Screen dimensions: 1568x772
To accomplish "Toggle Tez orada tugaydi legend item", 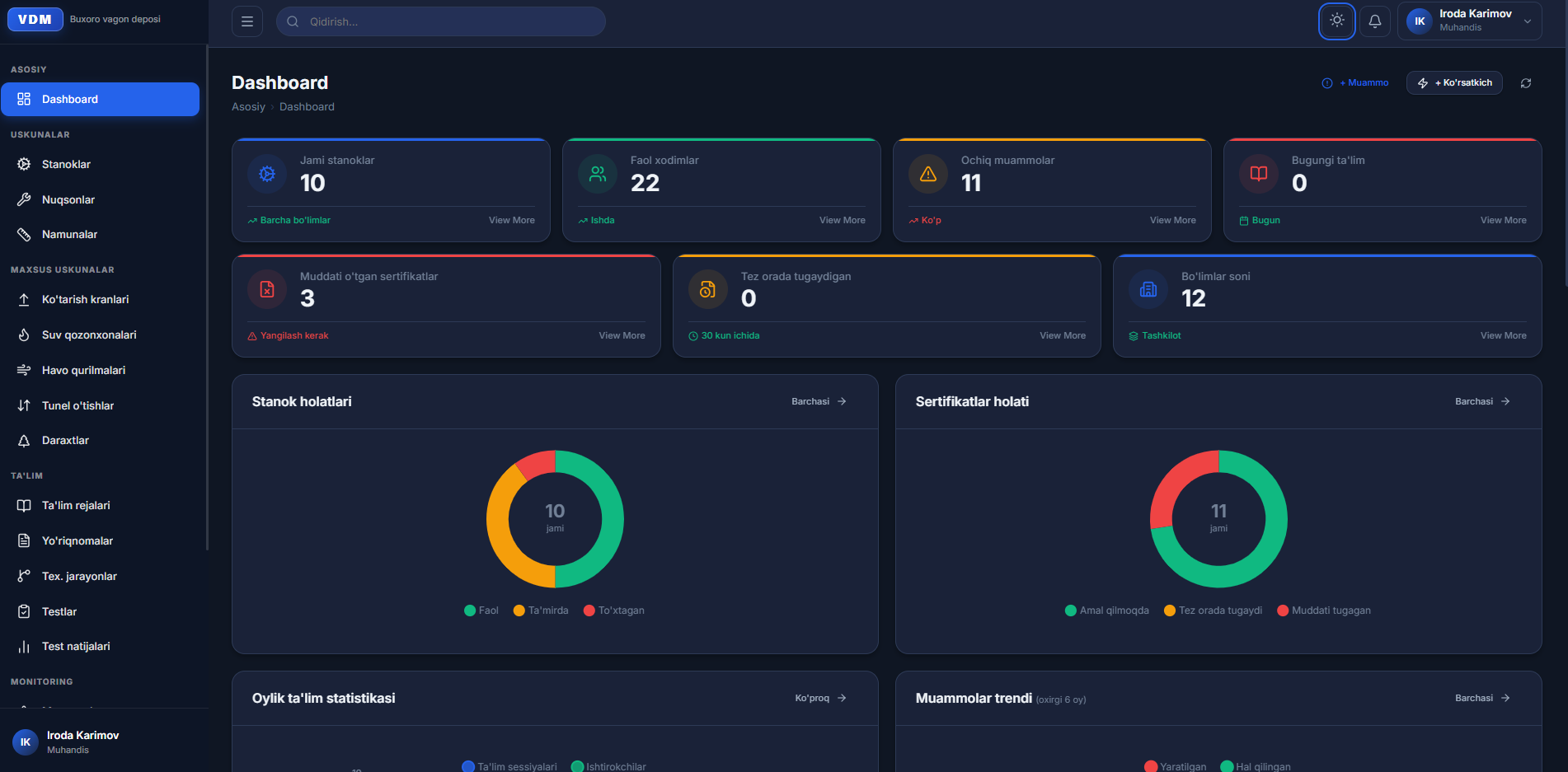I will click(1214, 611).
